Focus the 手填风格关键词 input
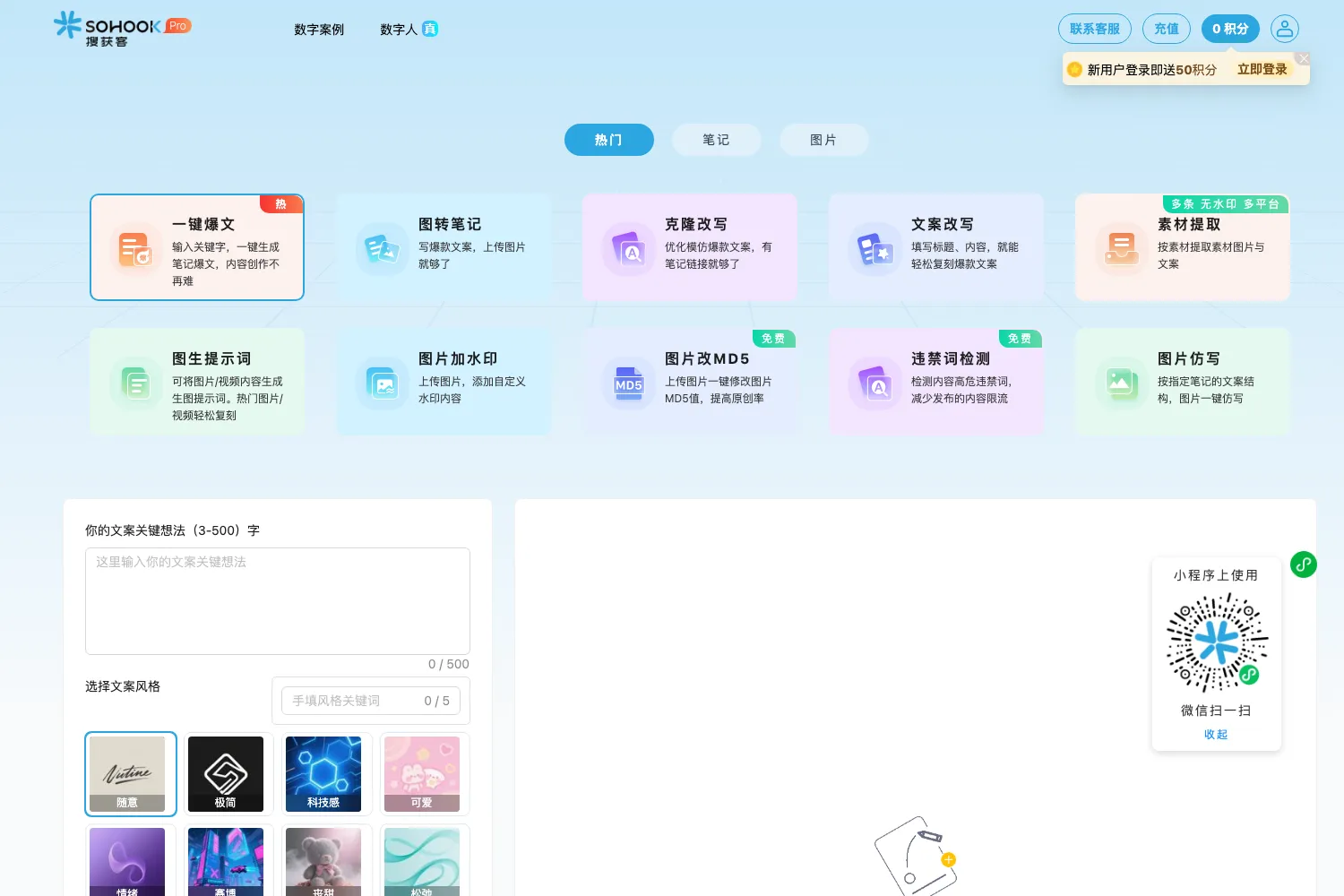1344x896 pixels. [371, 701]
